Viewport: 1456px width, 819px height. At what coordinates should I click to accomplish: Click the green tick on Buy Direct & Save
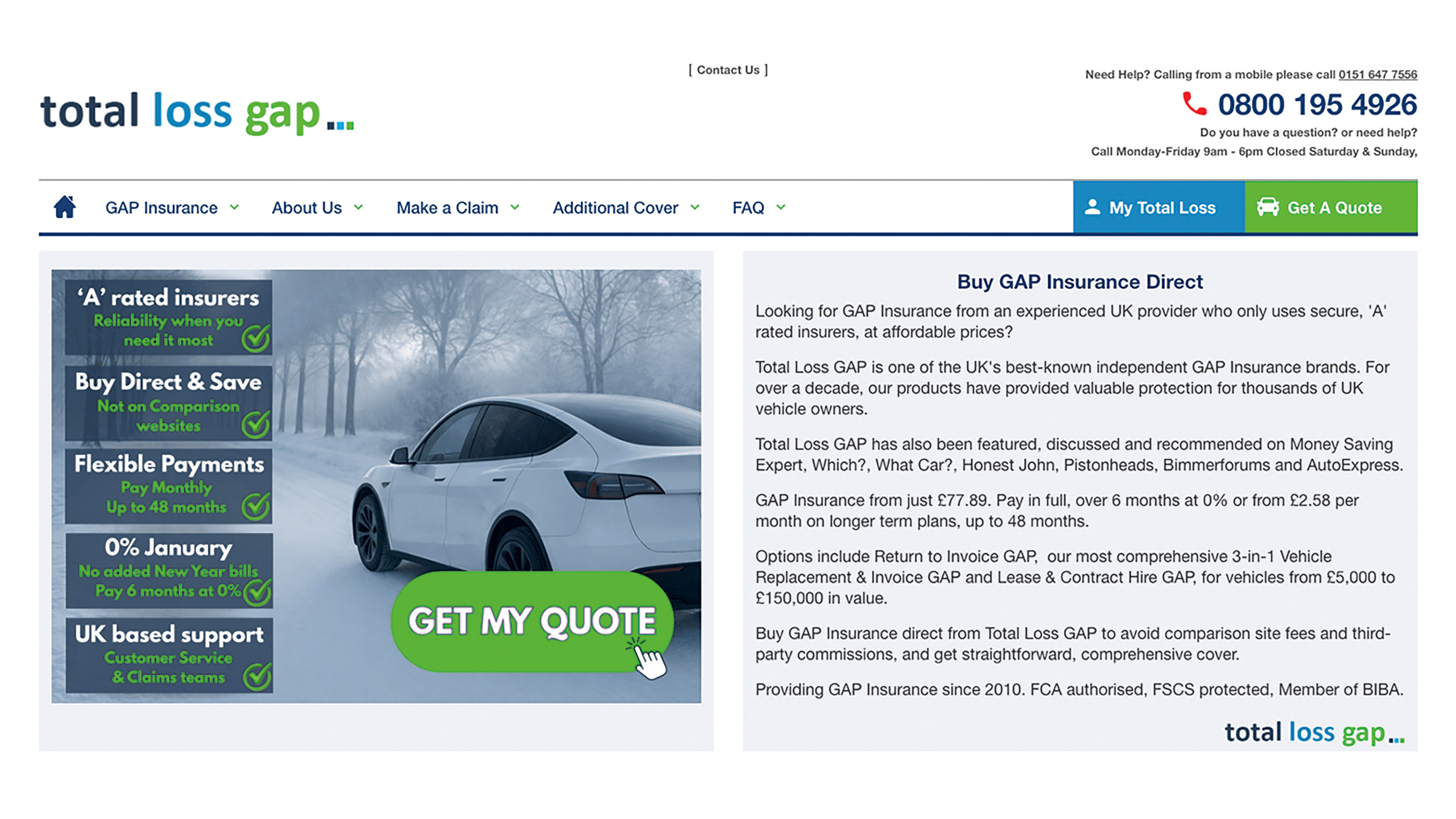click(x=255, y=424)
